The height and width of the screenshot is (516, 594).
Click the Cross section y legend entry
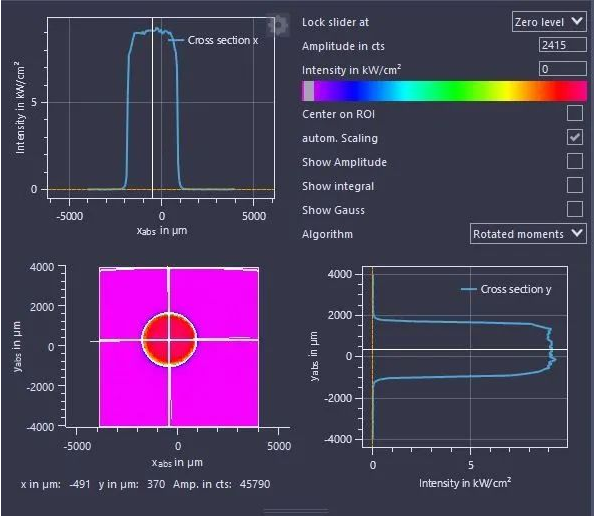click(506, 289)
